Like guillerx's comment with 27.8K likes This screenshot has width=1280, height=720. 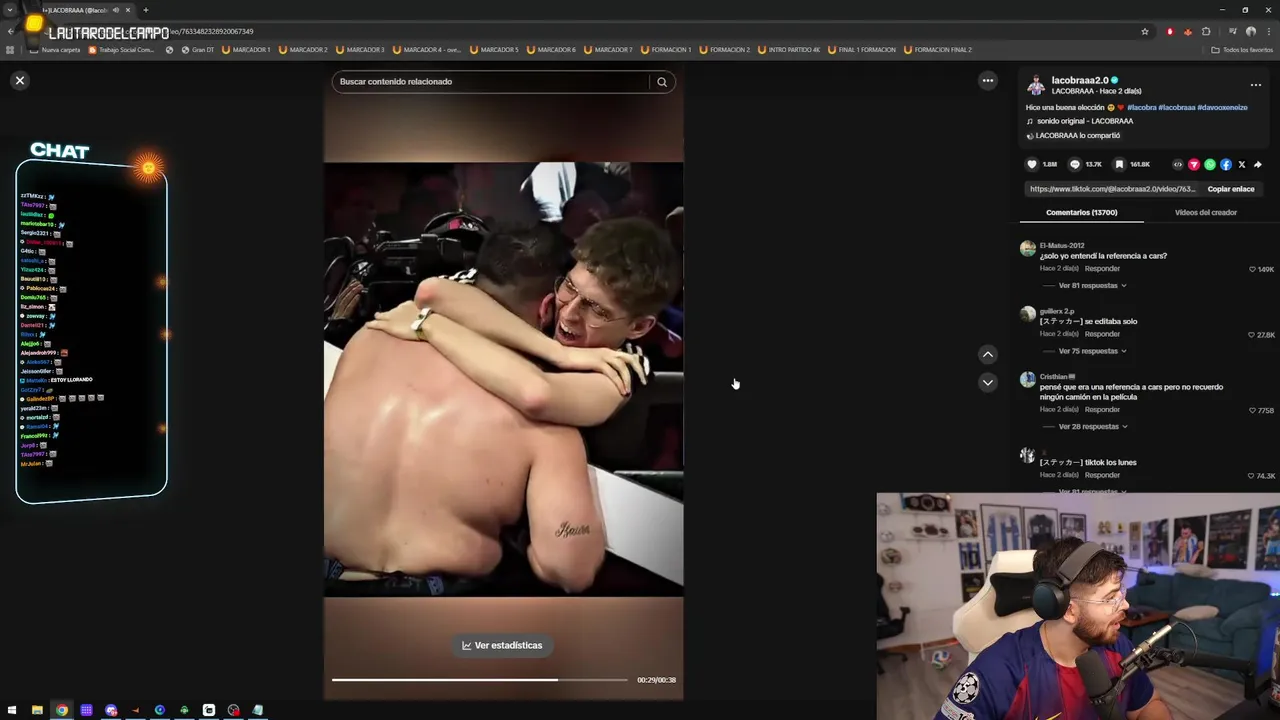[x=1252, y=335]
